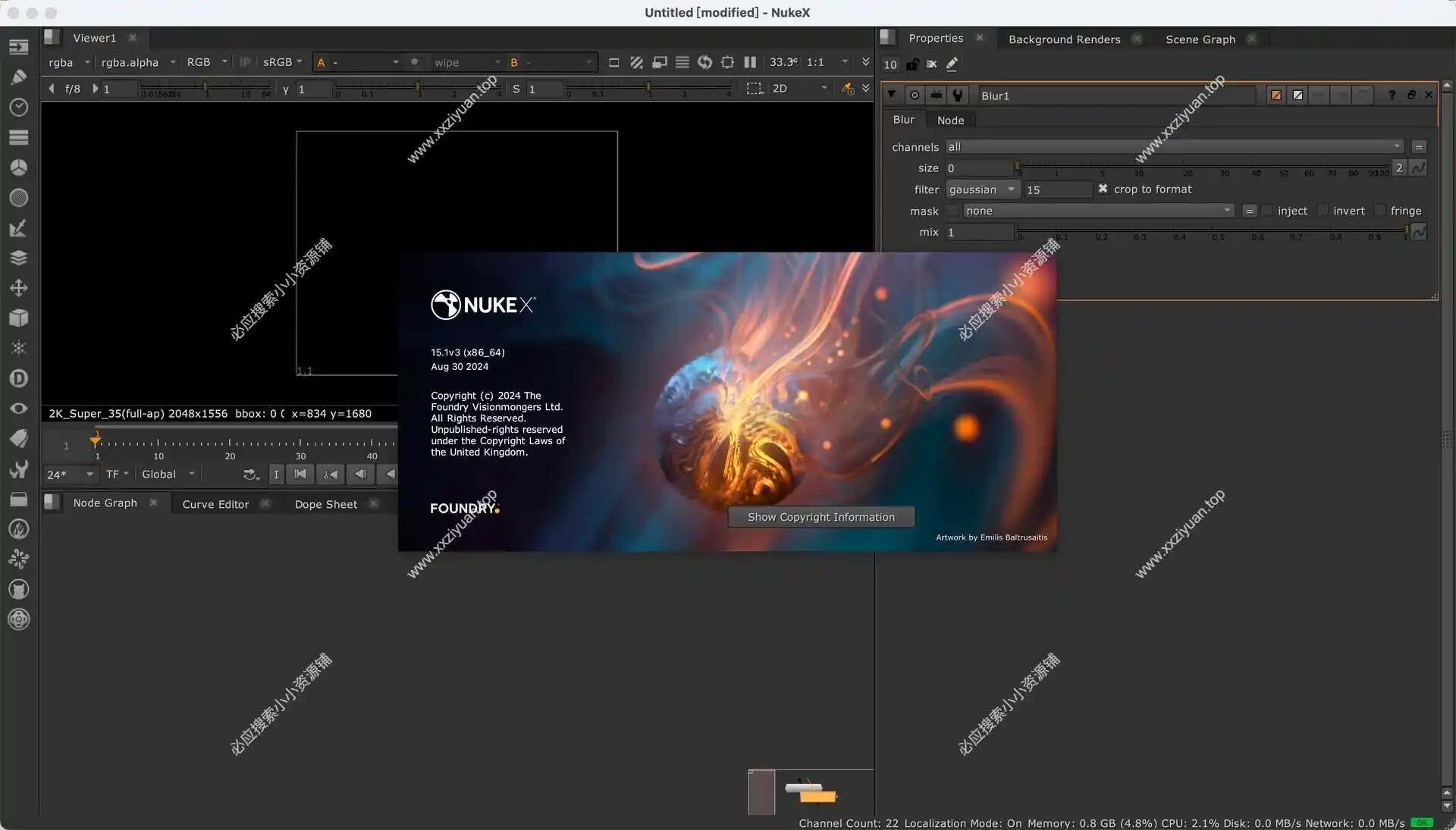Open the 3D nodes cube icon
This screenshot has height=830, width=1456.
click(x=19, y=318)
